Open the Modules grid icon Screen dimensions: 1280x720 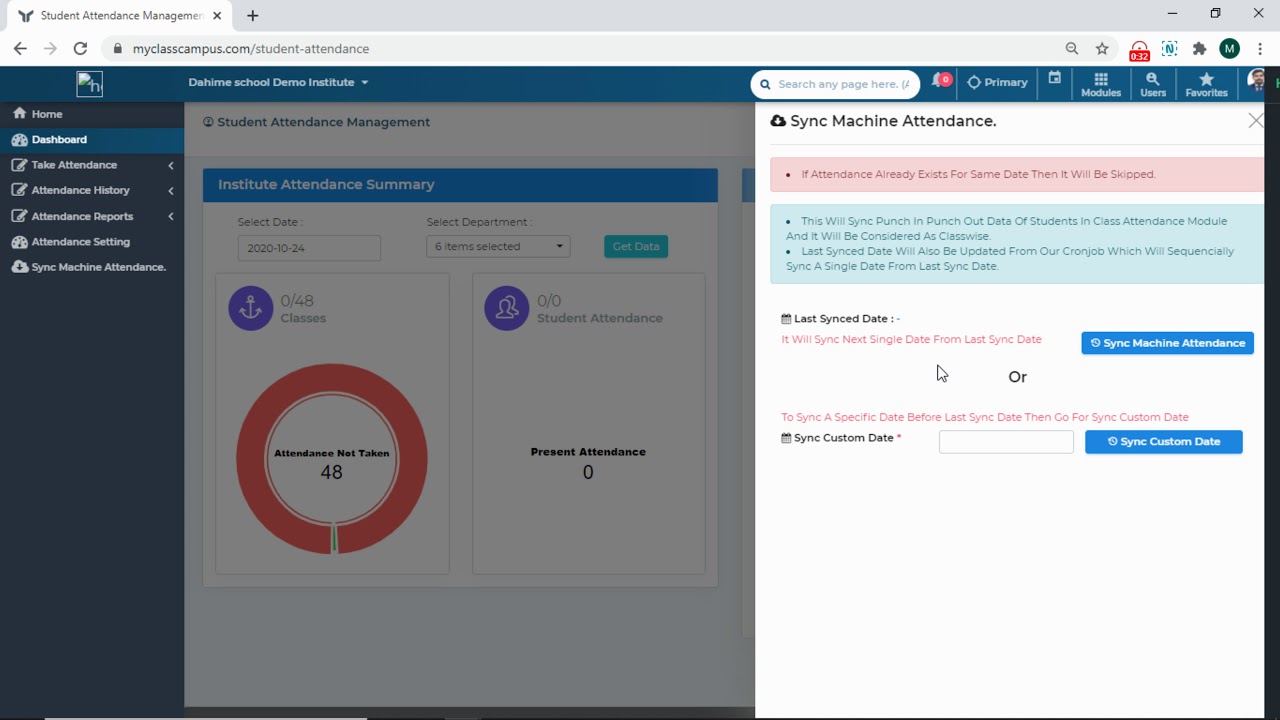click(1100, 84)
